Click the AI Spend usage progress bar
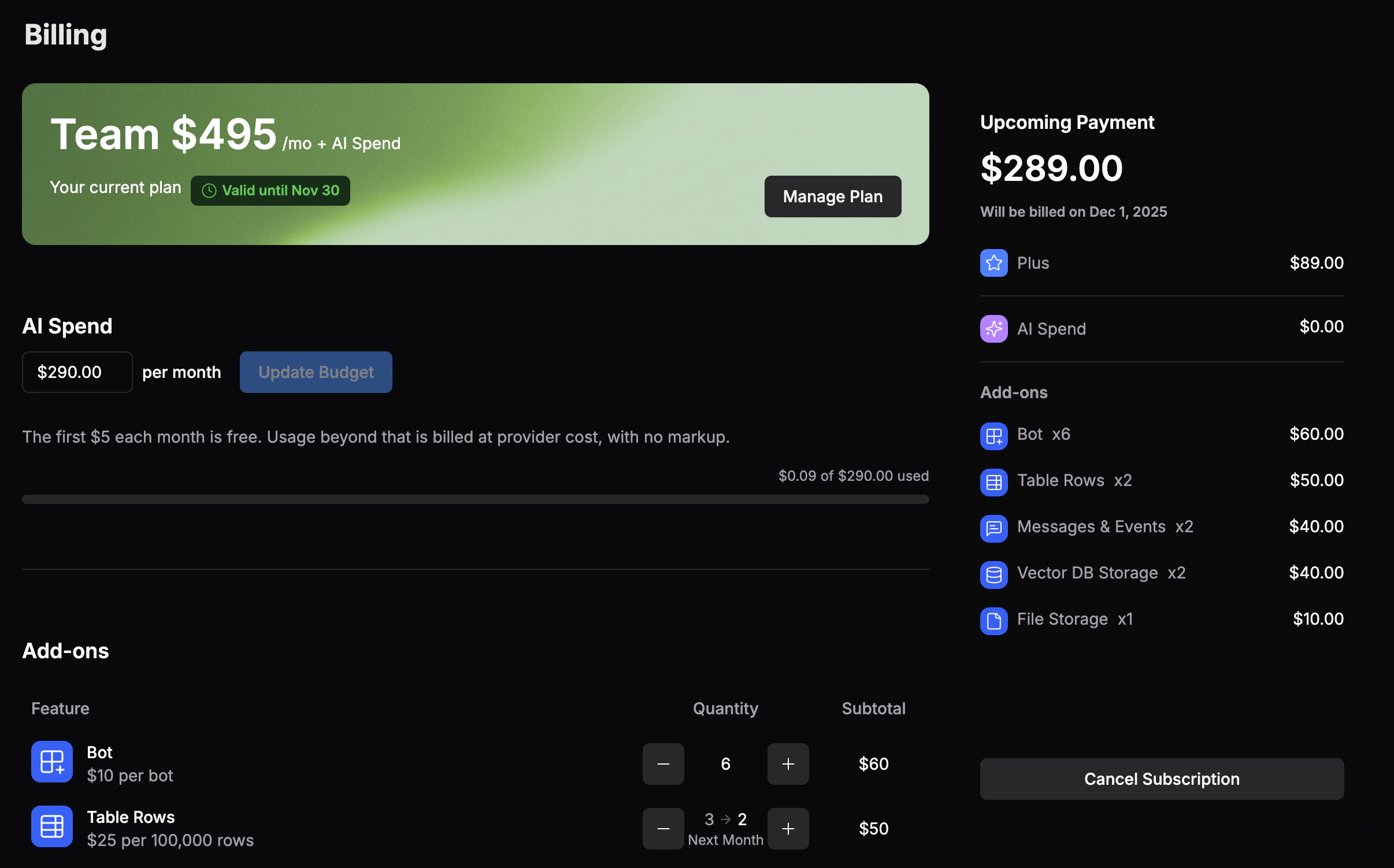This screenshot has width=1394, height=868. [x=475, y=498]
